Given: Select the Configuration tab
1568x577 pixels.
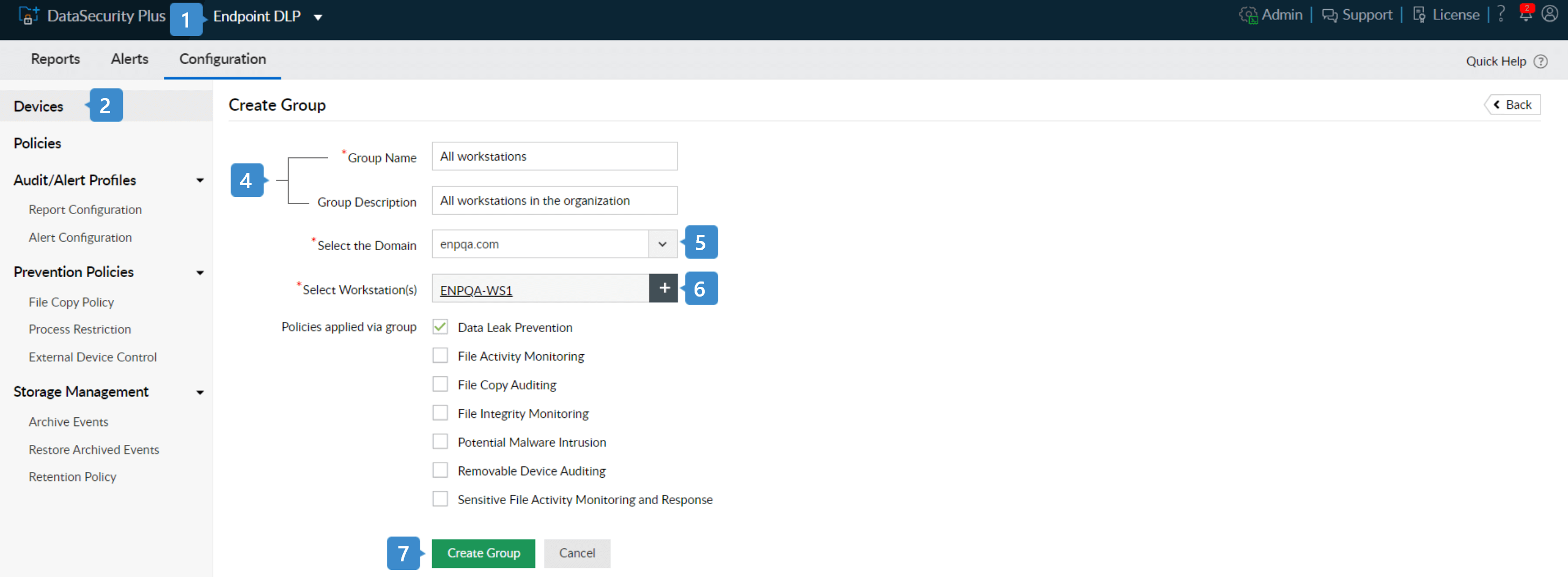Looking at the screenshot, I should point(223,59).
